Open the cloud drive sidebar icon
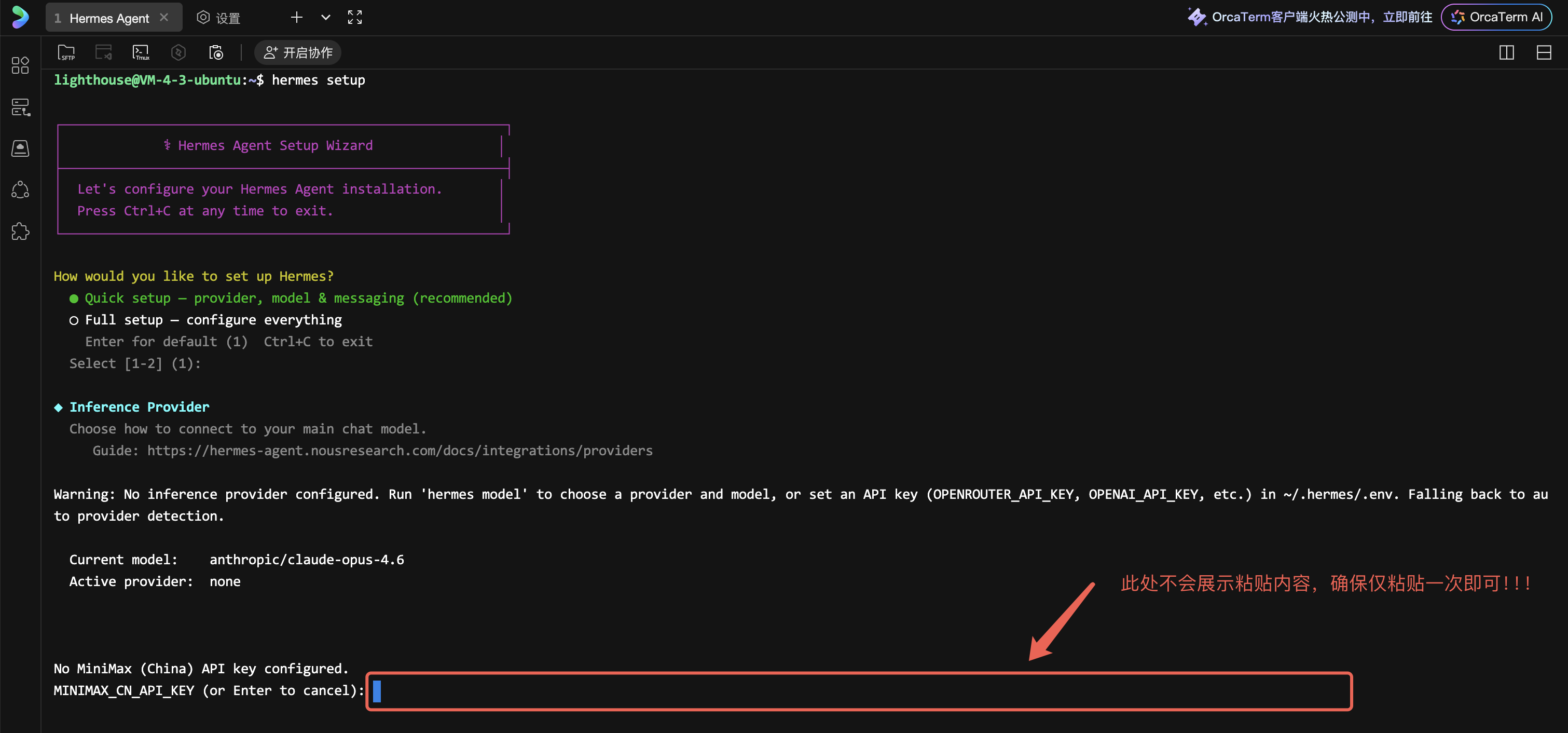Screen dimensions: 1568x733 tap(20, 148)
